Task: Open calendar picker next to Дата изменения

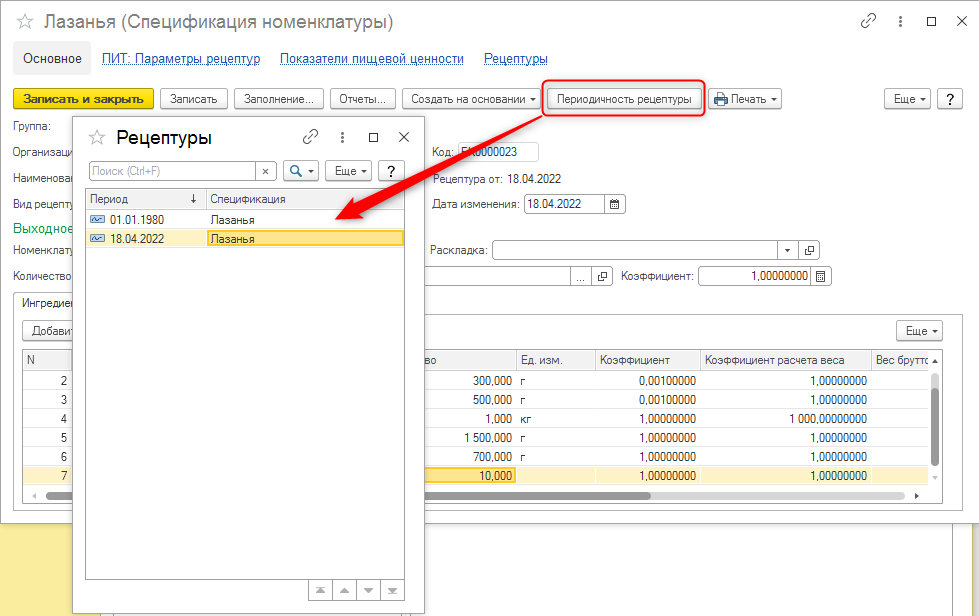Action: [615, 204]
